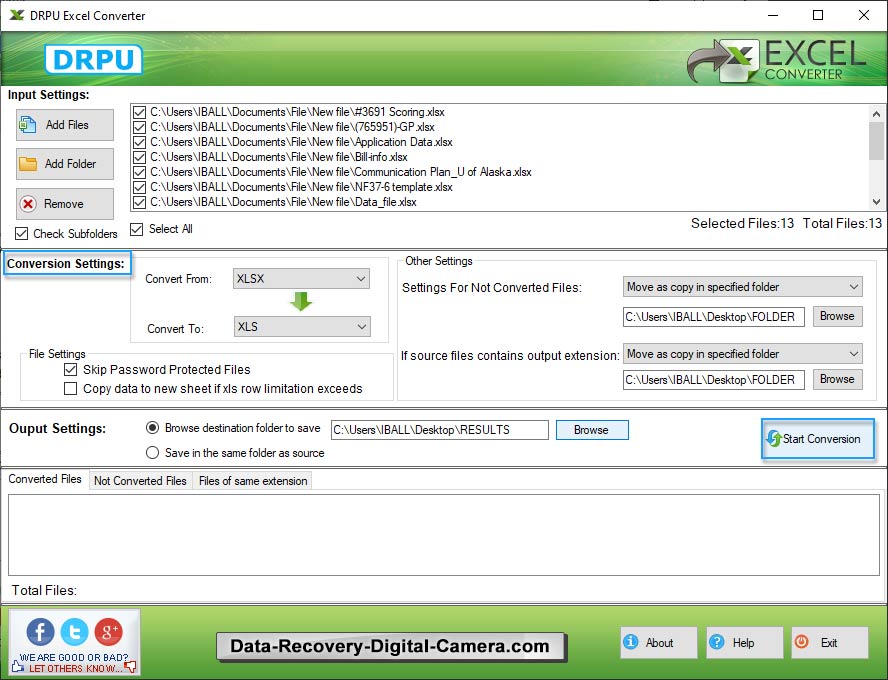
Task: Toggle the Select All checkbox
Action: (136, 229)
